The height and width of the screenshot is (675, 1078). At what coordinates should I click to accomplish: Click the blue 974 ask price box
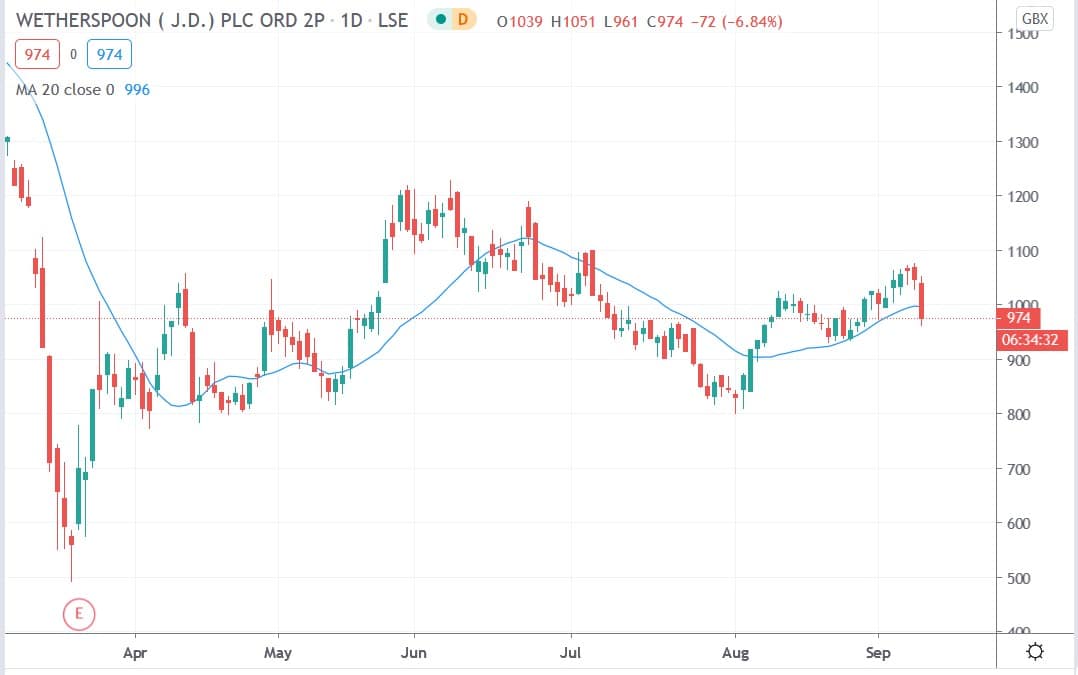pyautogui.click(x=109, y=54)
